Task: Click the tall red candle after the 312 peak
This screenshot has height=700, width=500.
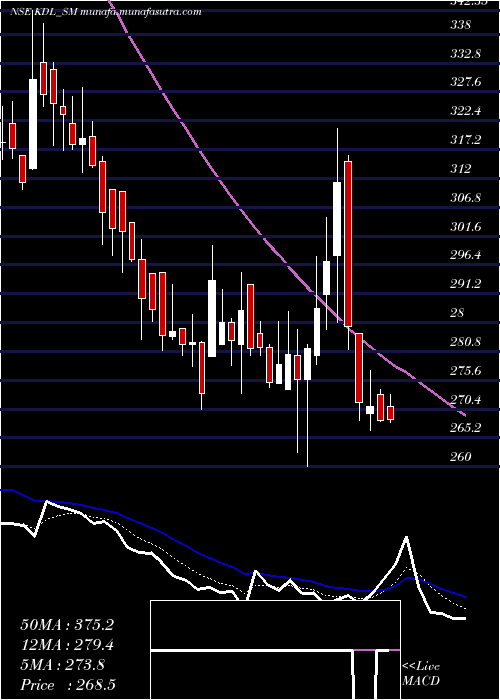Action: pyautogui.click(x=348, y=244)
